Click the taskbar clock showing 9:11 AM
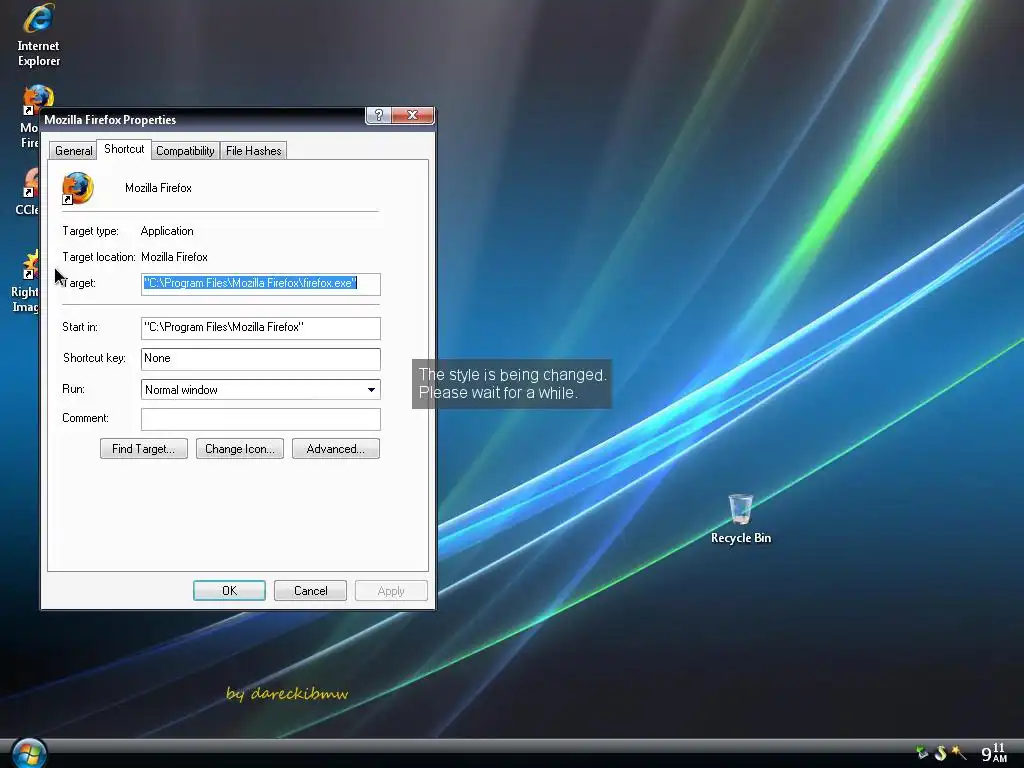This screenshot has height=768, width=1024. (x=995, y=752)
